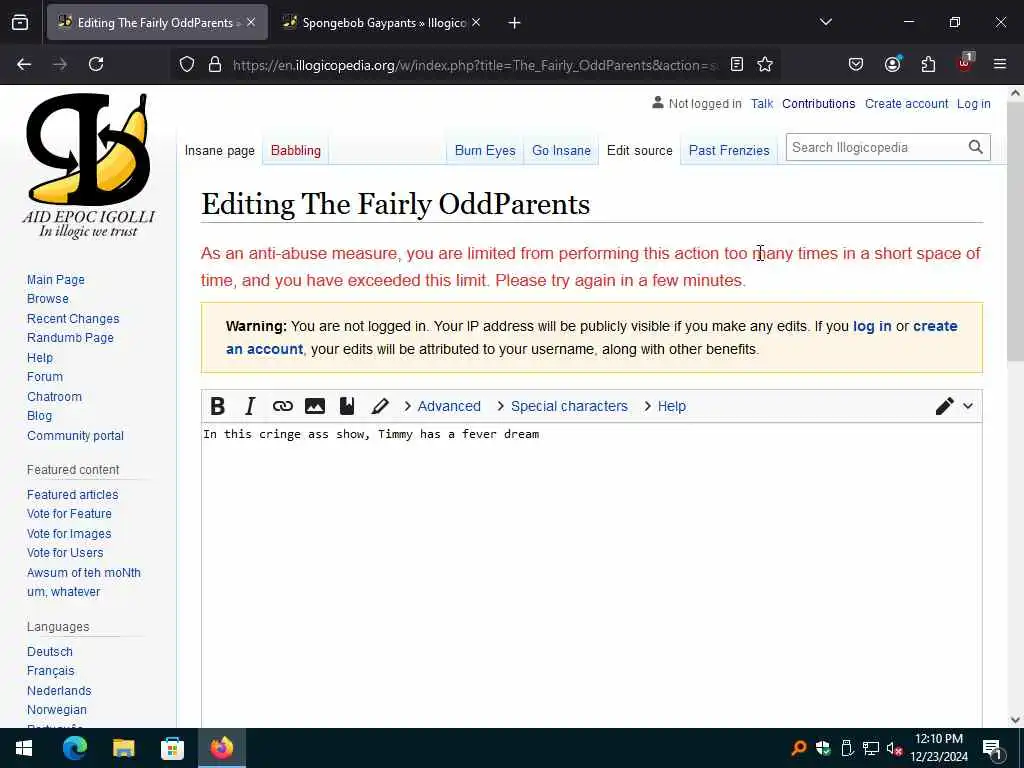Switch to the Go Insane tab
Viewport: 1024px width, 768px height.
click(561, 151)
